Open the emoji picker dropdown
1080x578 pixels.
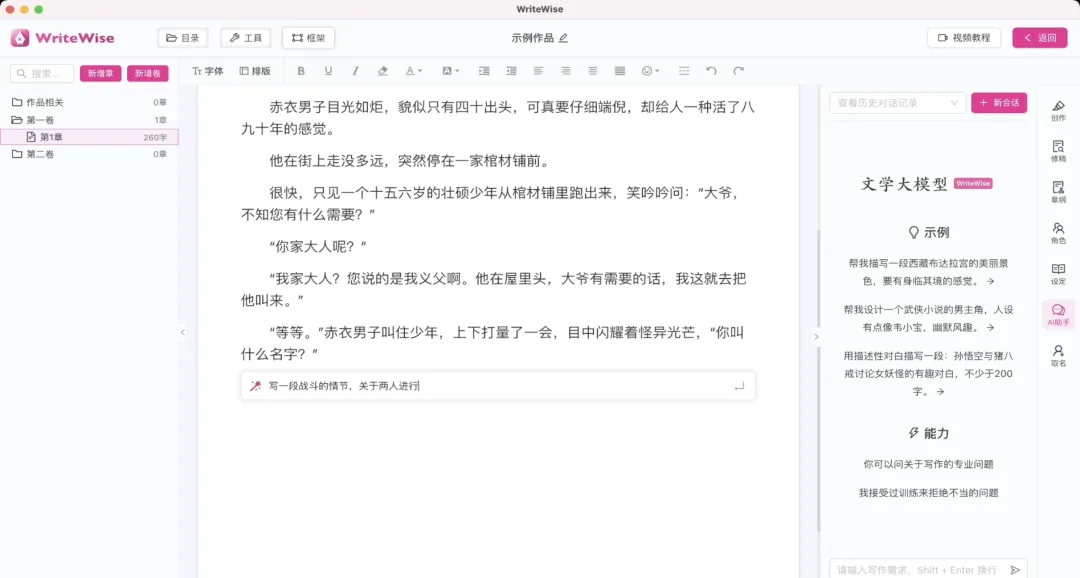pyautogui.click(x=651, y=71)
